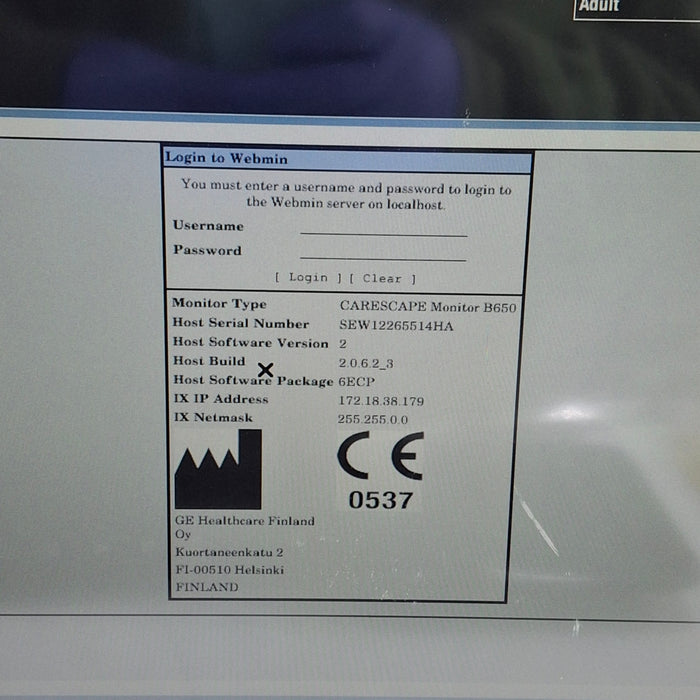Click the Username input field
This screenshot has width=700, height=700.
click(x=384, y=227)
